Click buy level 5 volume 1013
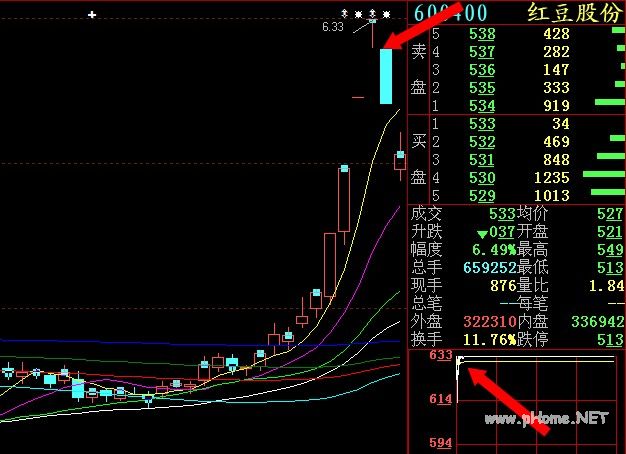 click(x=552, y=196)
